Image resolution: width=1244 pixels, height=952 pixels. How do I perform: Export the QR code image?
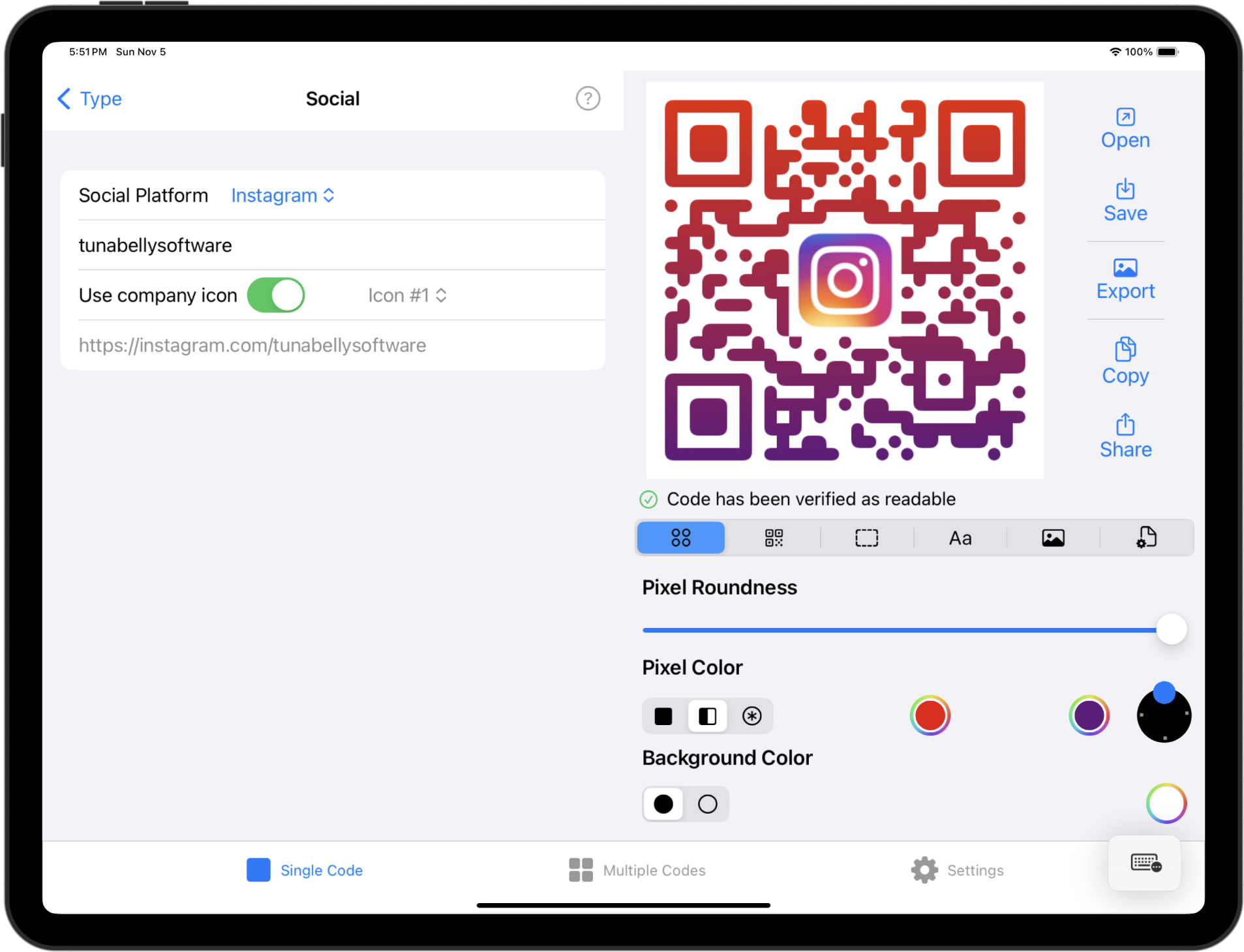(x=1125, y=280)
